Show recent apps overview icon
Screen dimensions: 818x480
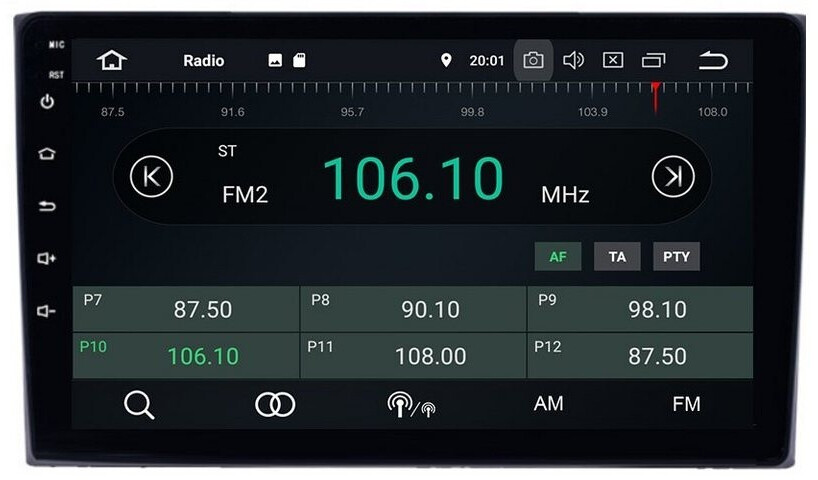(x=653, y=61)
